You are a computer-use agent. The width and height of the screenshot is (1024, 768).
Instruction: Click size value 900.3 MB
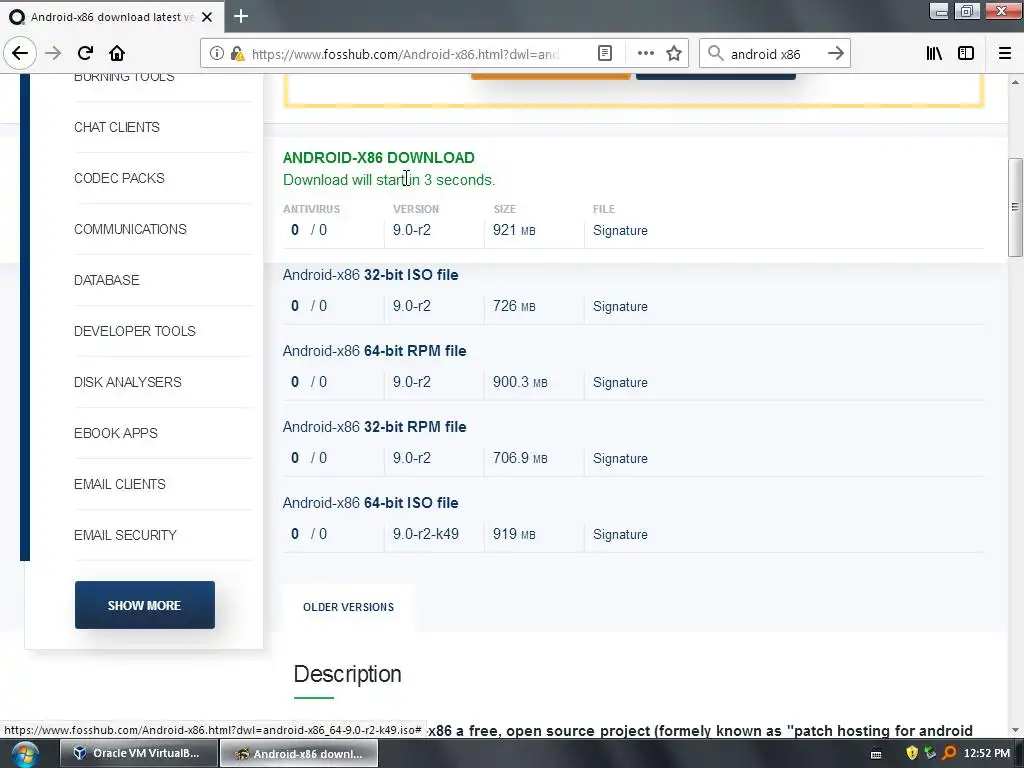(520, 382)
